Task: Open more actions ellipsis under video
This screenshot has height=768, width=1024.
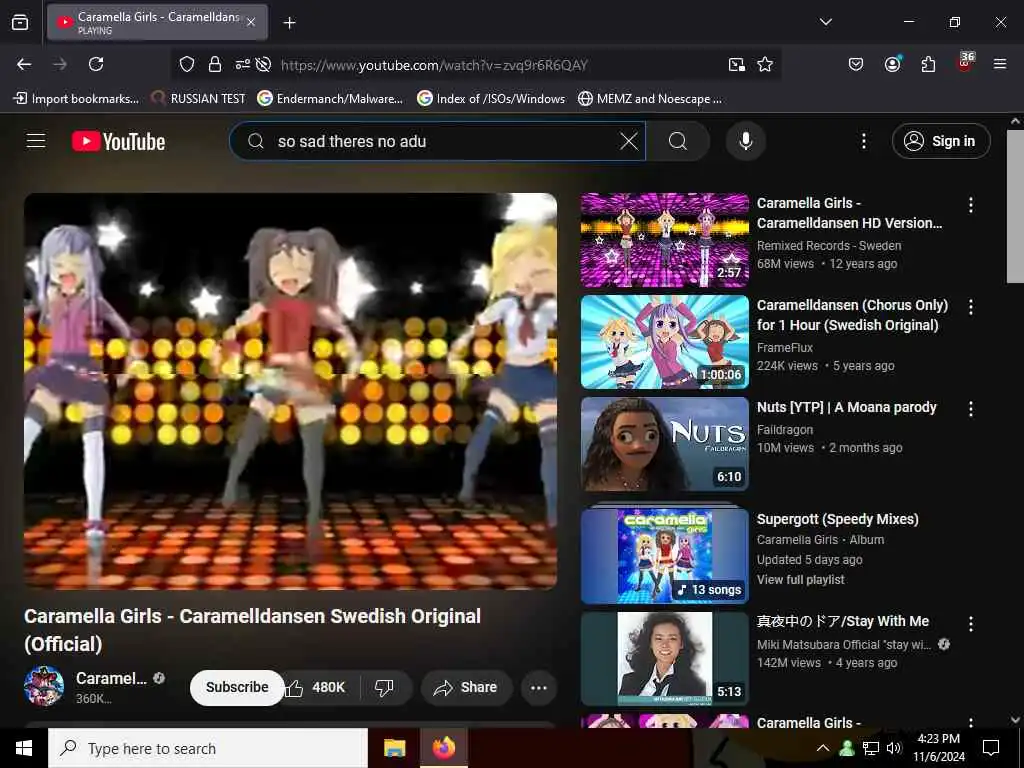Action: [x=539, y=687]
